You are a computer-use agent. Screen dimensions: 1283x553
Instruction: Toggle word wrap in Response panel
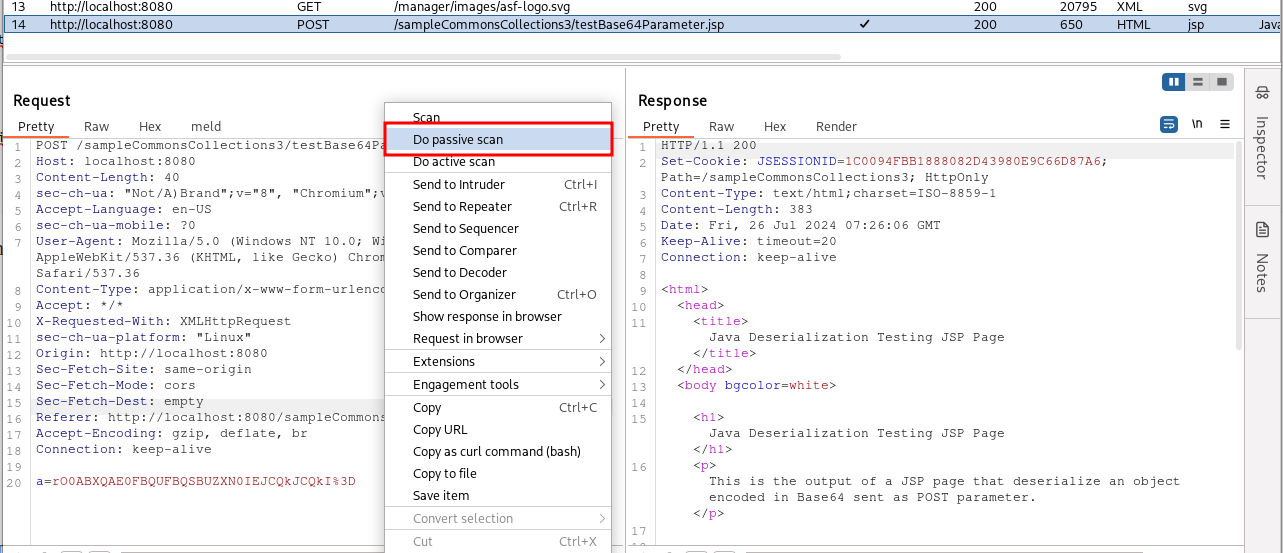(1169, 125)
